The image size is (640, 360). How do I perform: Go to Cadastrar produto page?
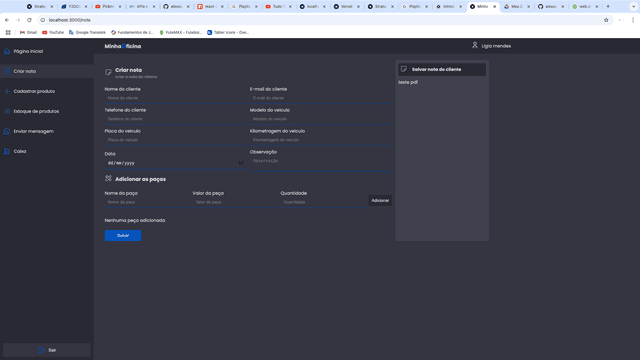point(34,91)
